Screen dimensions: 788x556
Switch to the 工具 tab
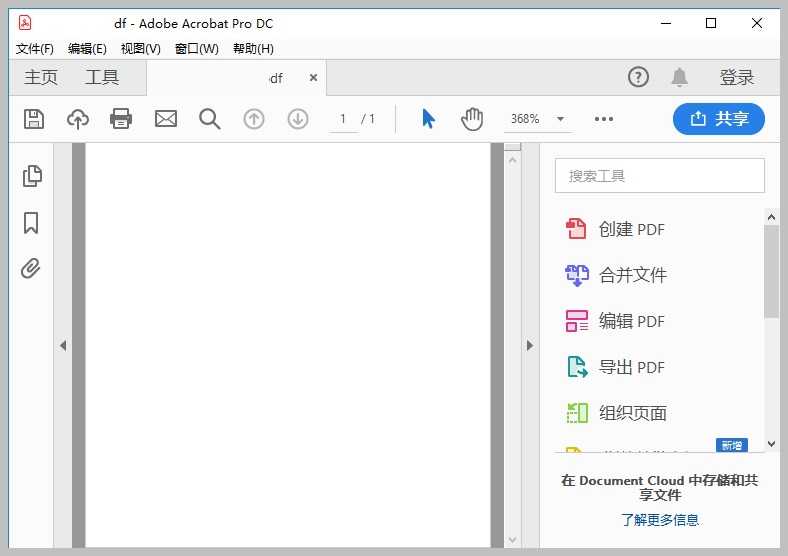point(102,77)
